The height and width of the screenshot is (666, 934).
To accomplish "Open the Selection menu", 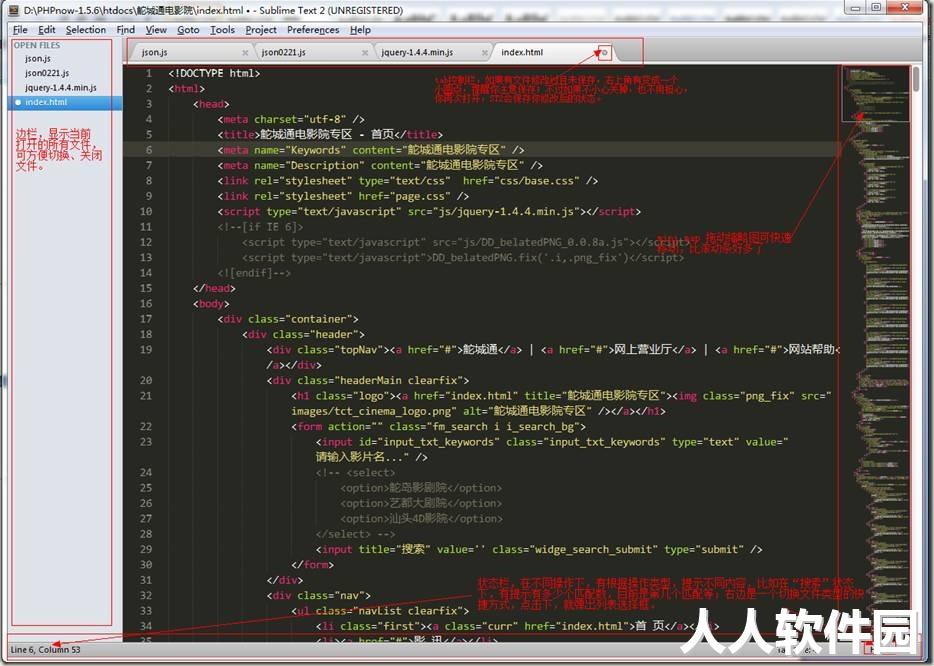I will pyautogui.click(x=86, y=30).
